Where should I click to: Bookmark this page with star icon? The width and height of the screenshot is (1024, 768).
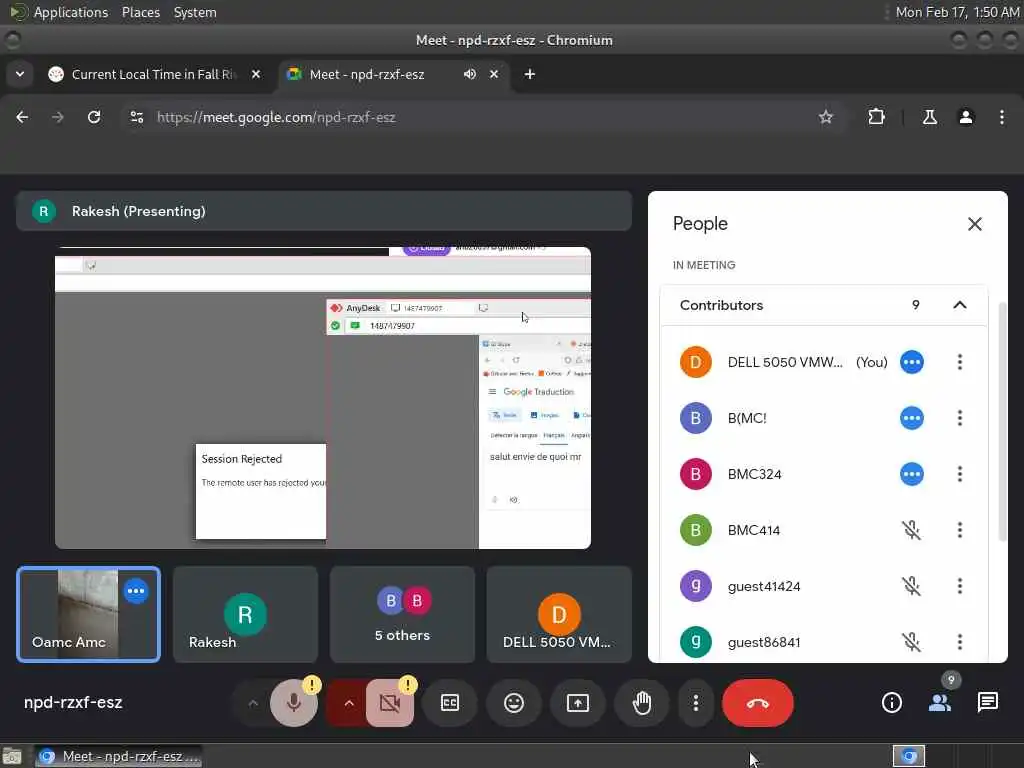pyautogui.click(x=825, y=117)
